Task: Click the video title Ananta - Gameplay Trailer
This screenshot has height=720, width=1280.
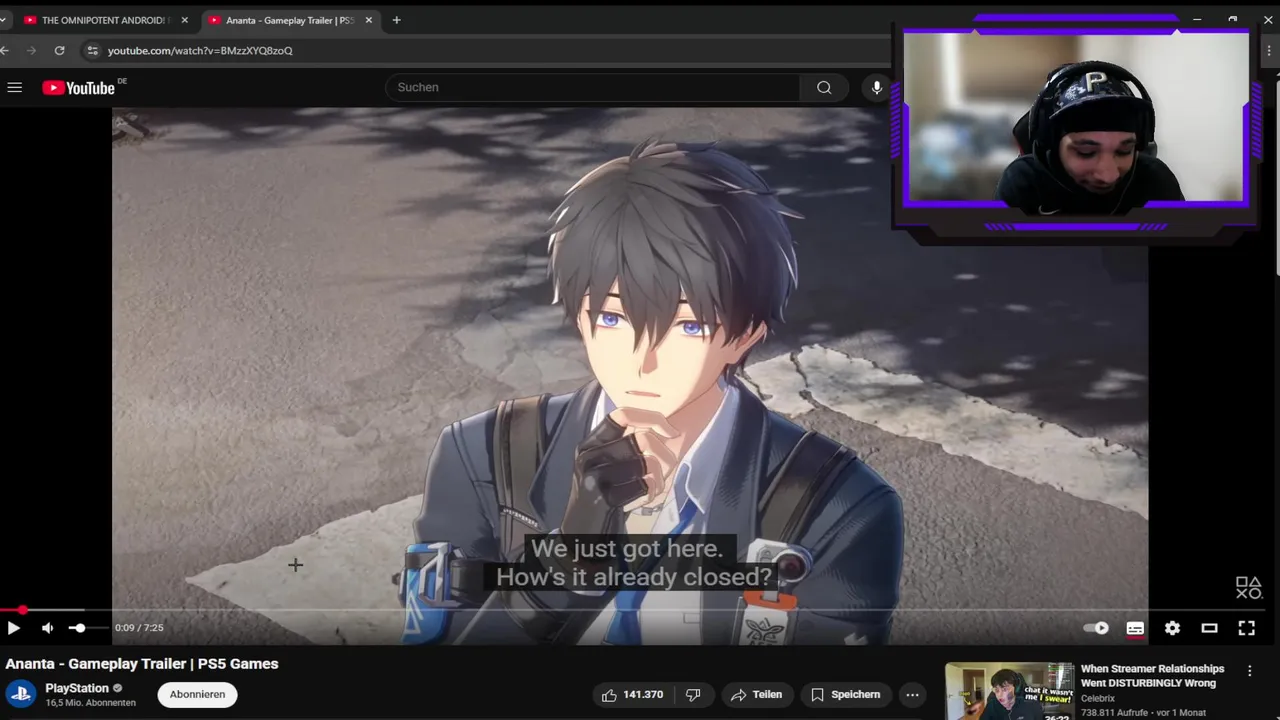Action: [x=142, y=664]
